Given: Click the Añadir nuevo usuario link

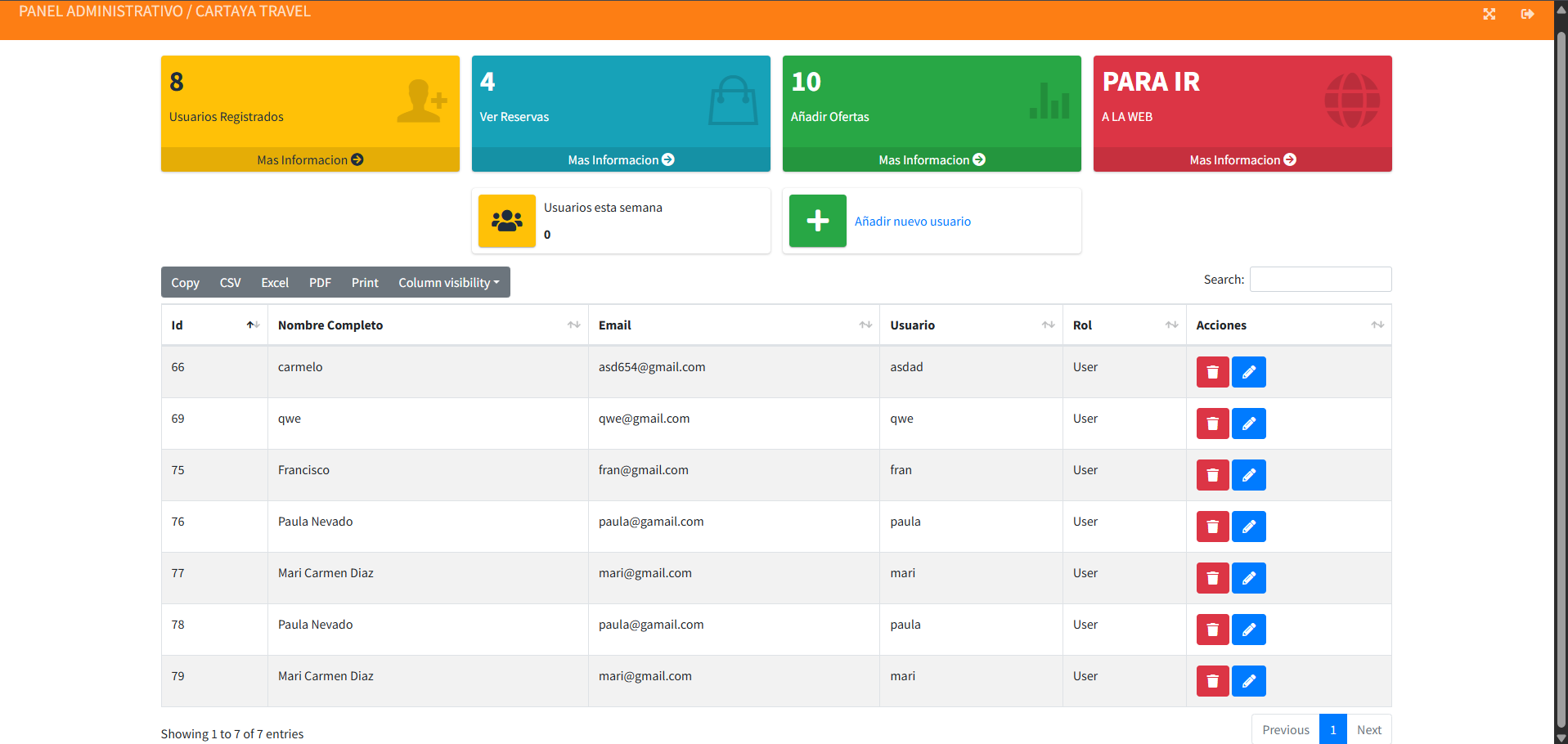Looking at the screenshot, I should coord(913,222).
